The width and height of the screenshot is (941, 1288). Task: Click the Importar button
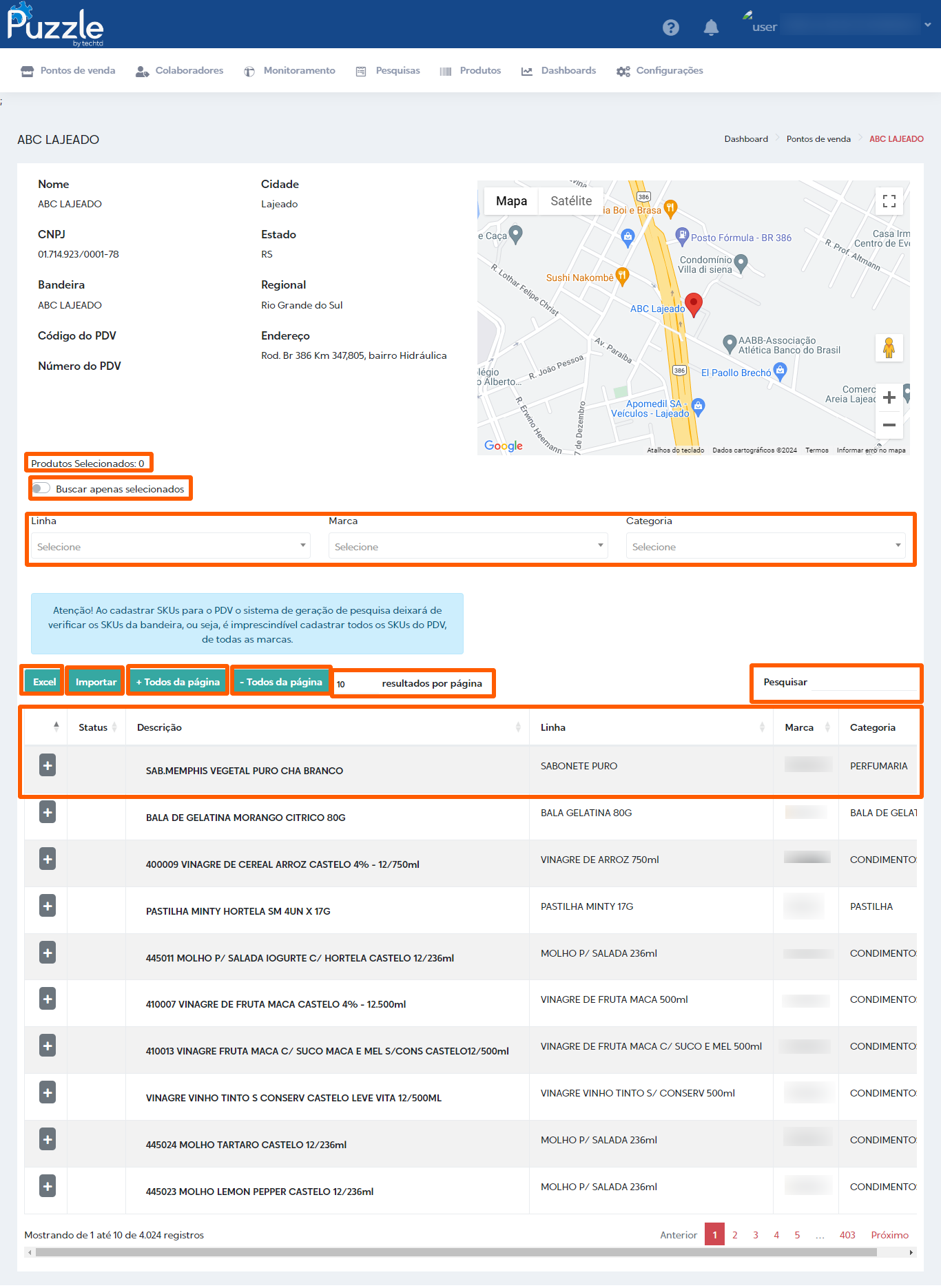96,682
